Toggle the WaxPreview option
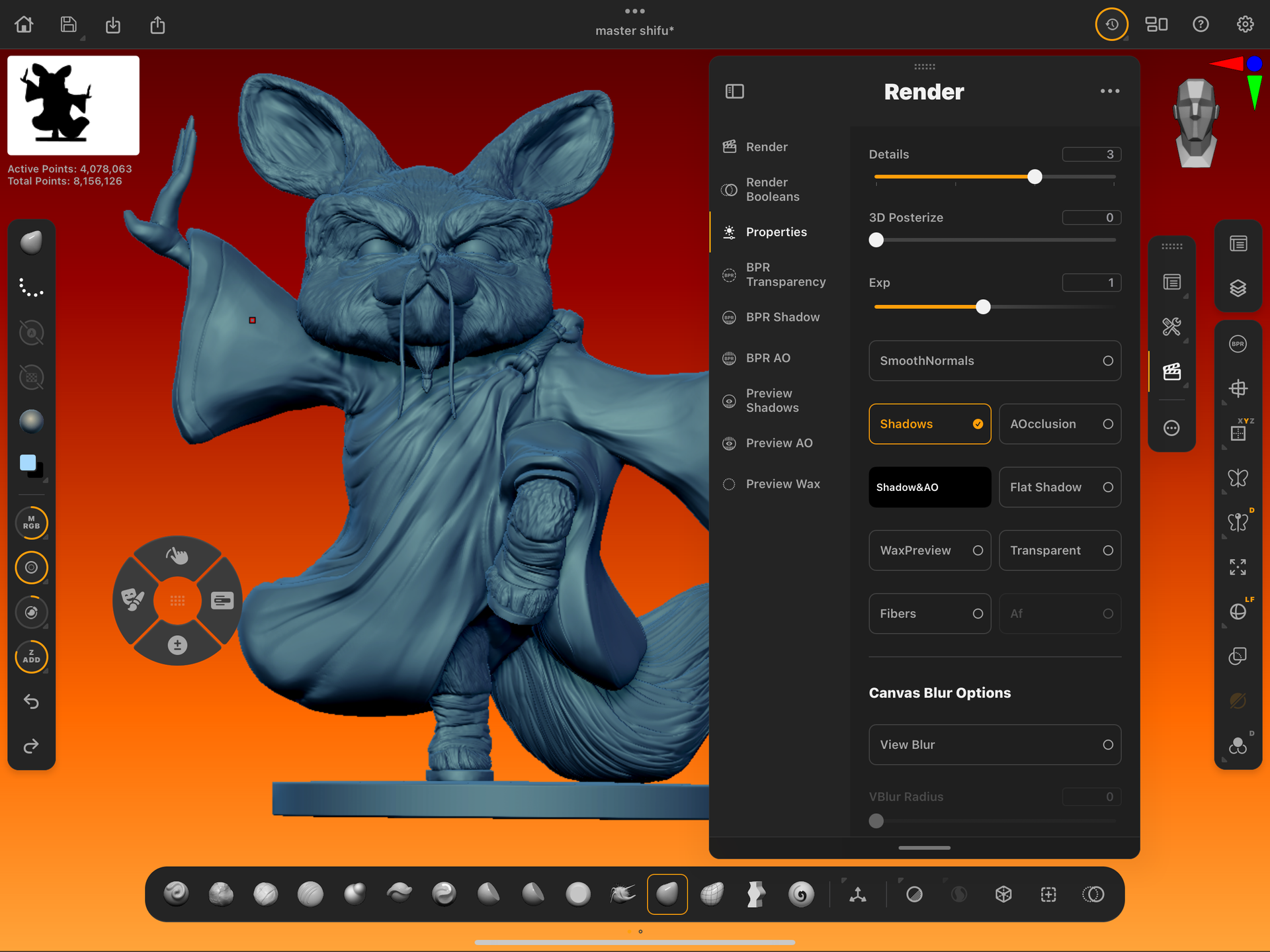 tap(929, 550)
